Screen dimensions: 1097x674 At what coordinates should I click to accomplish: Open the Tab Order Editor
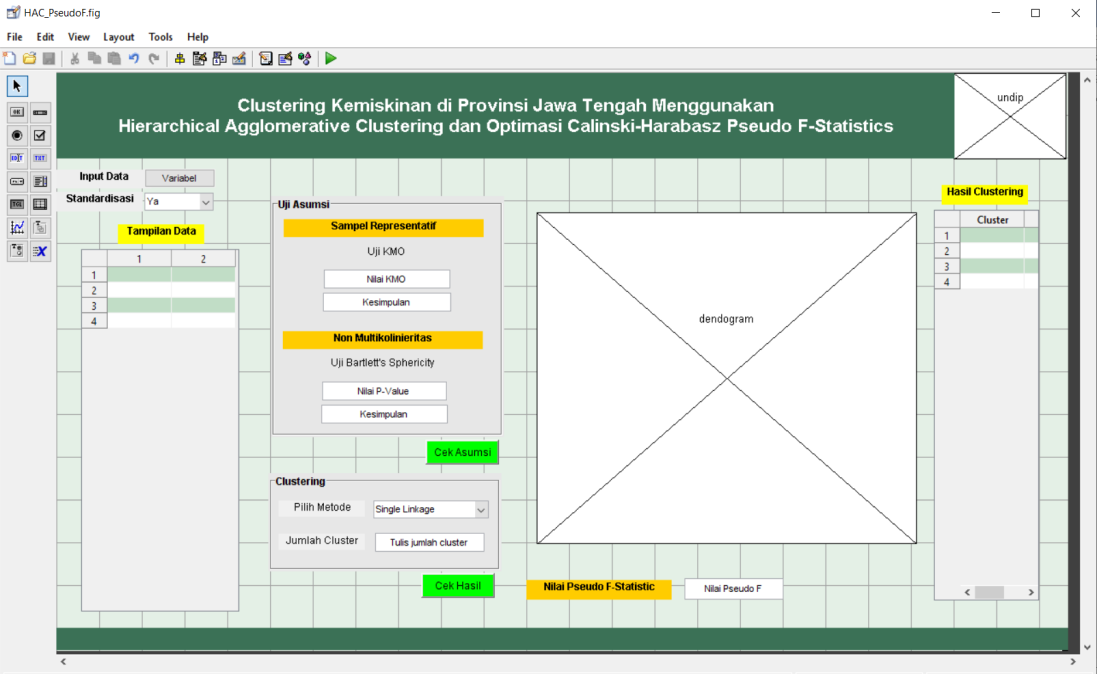point(220,59)
